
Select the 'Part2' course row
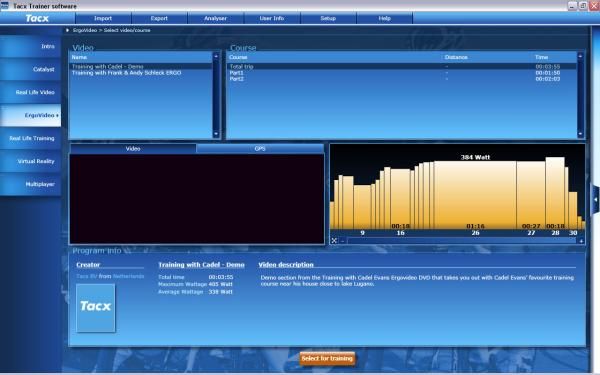click(x=402, y=79)
